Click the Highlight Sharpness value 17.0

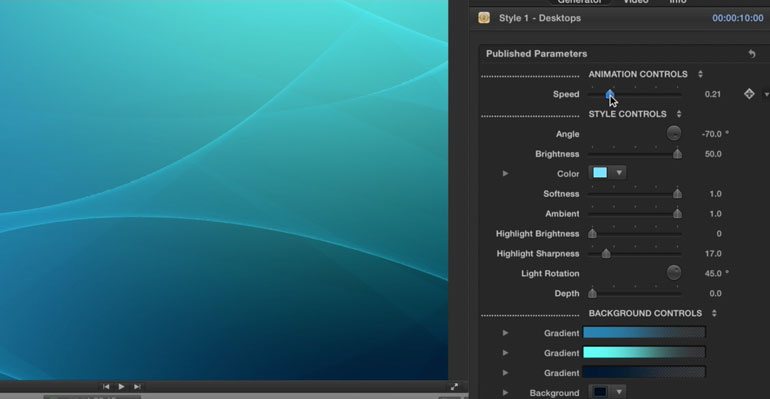click(x=713, y=254)
